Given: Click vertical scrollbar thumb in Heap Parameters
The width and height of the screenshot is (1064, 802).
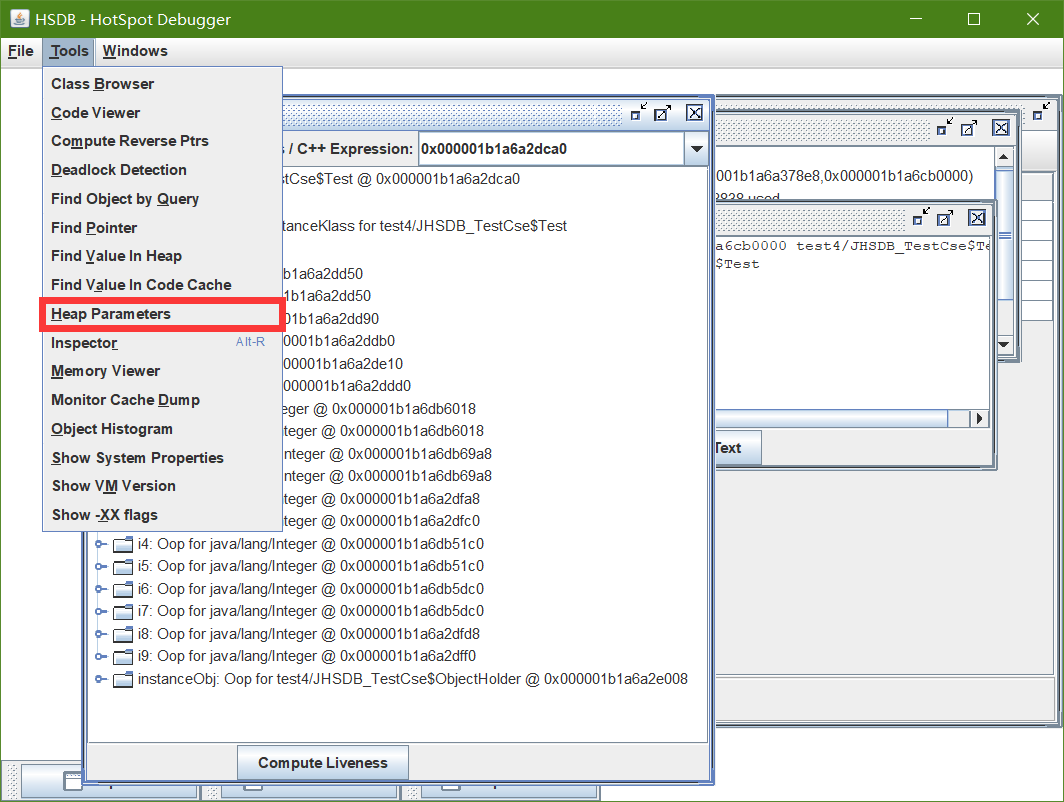Looking at the screenshot, I should click(1004, 236).
